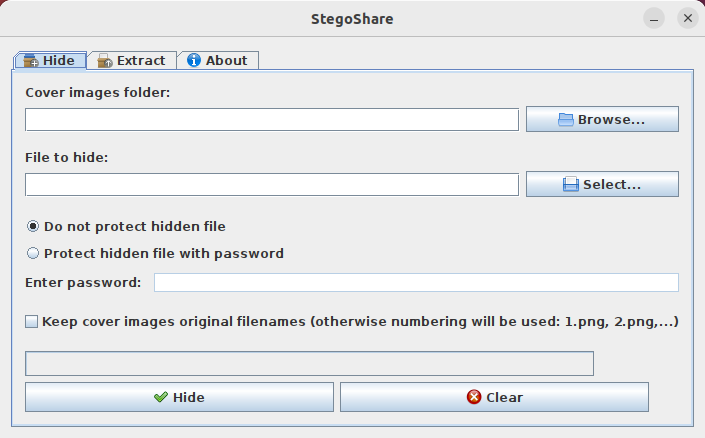Image resolution: width=705 pixels, height=438 pixels.
Task: Start hiding with the Hide button
Action: click(179, 397)
